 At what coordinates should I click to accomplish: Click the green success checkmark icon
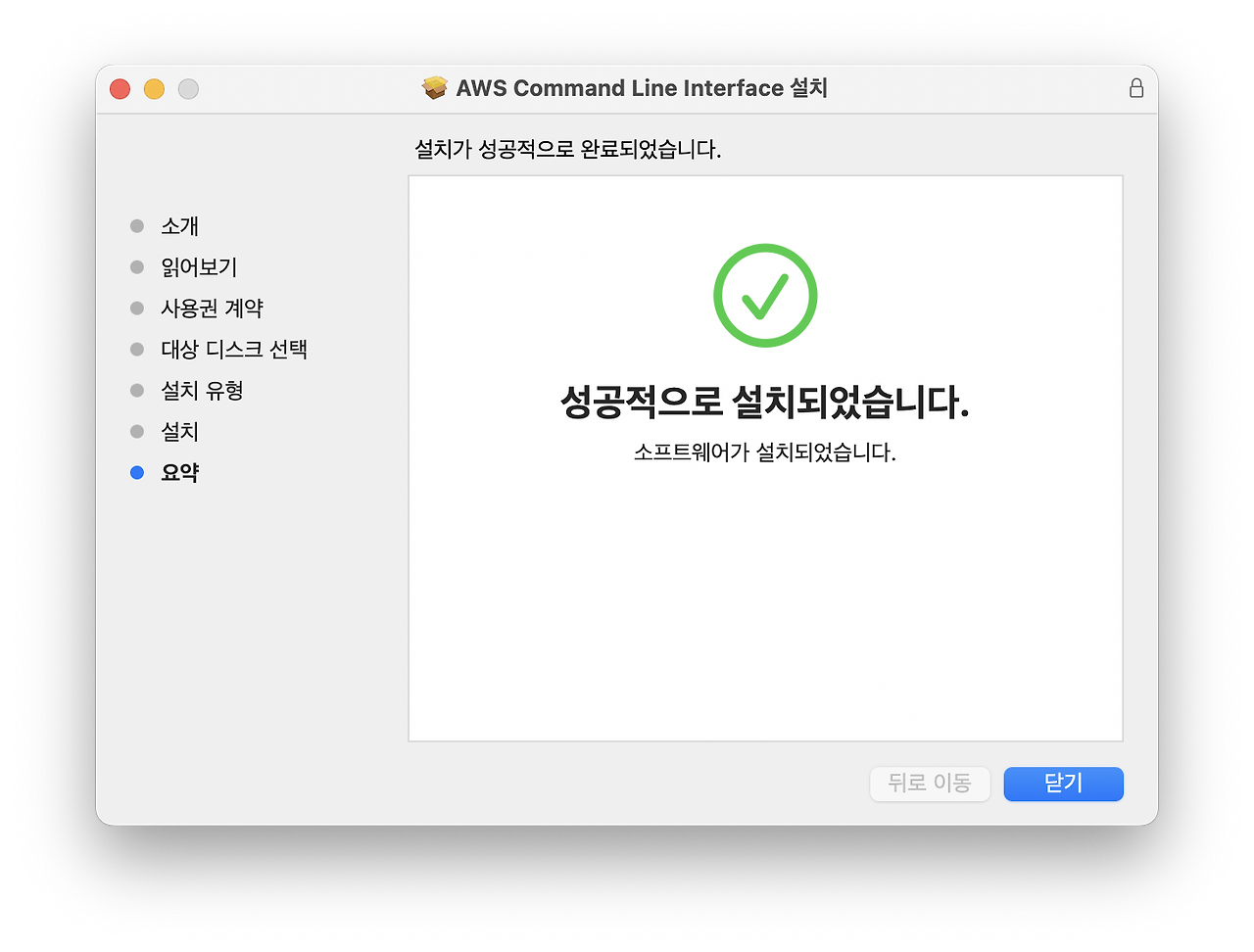tap(765, 295)
